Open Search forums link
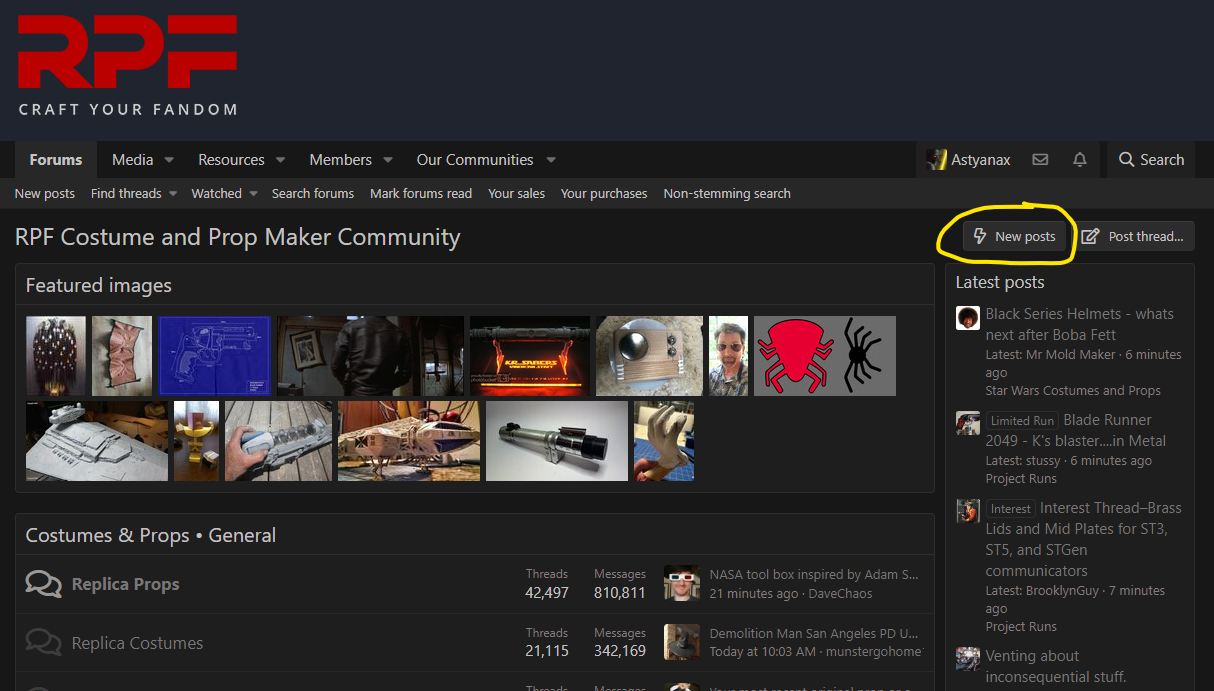The image size is (1214, 691). click(313, 194)
